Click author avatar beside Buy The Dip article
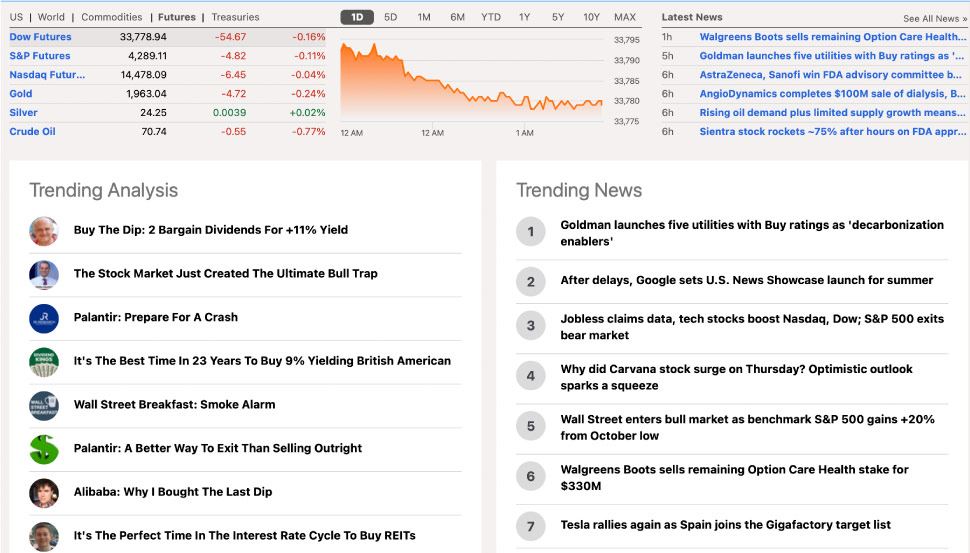 coord(44,230)
